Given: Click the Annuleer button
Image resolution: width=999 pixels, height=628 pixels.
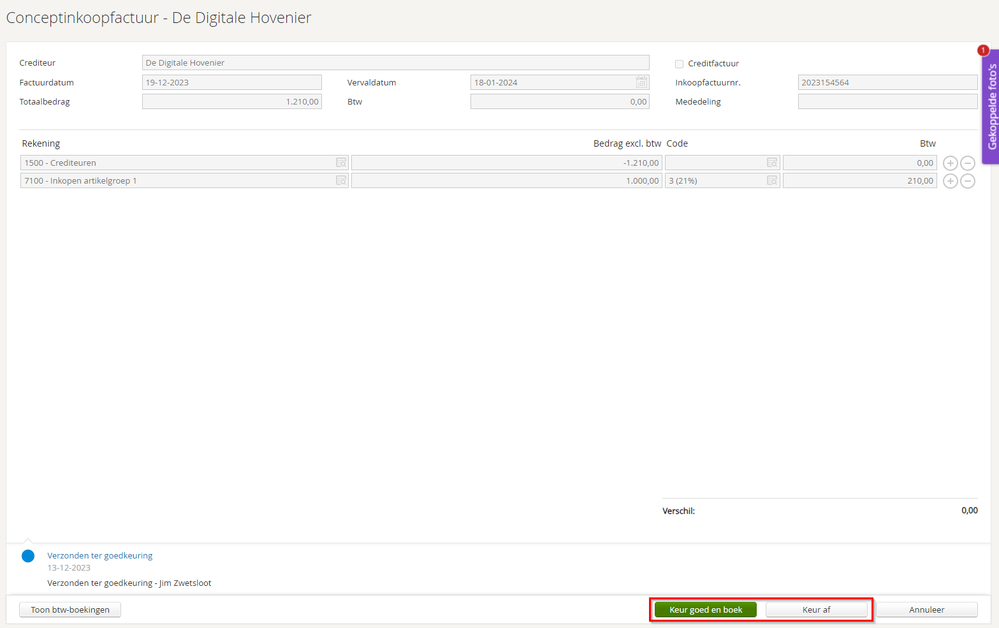Looking at the screenshot, I should point(926,610).
